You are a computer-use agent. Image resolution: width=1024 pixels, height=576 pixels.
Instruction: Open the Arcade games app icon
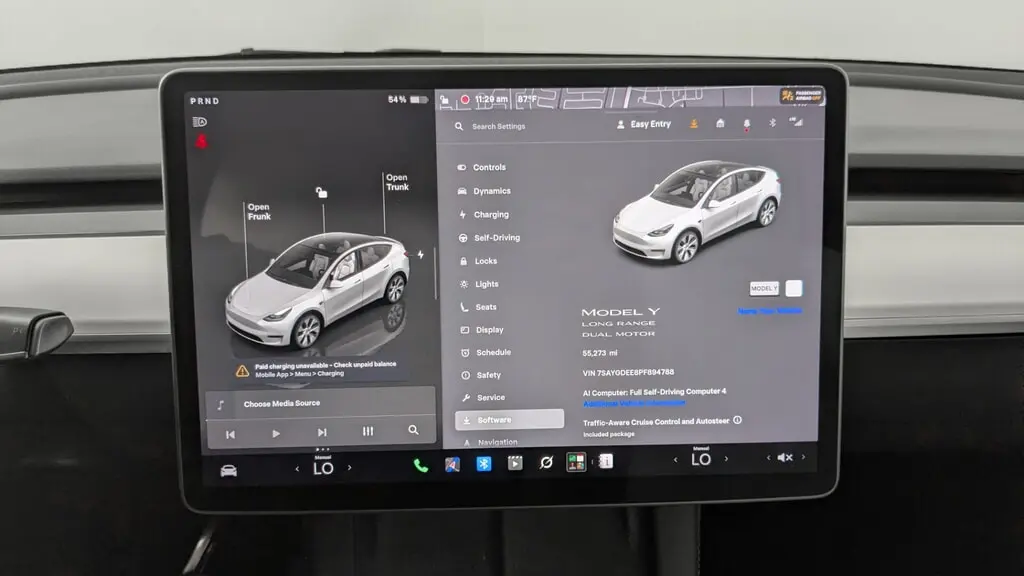coord(576,462)
